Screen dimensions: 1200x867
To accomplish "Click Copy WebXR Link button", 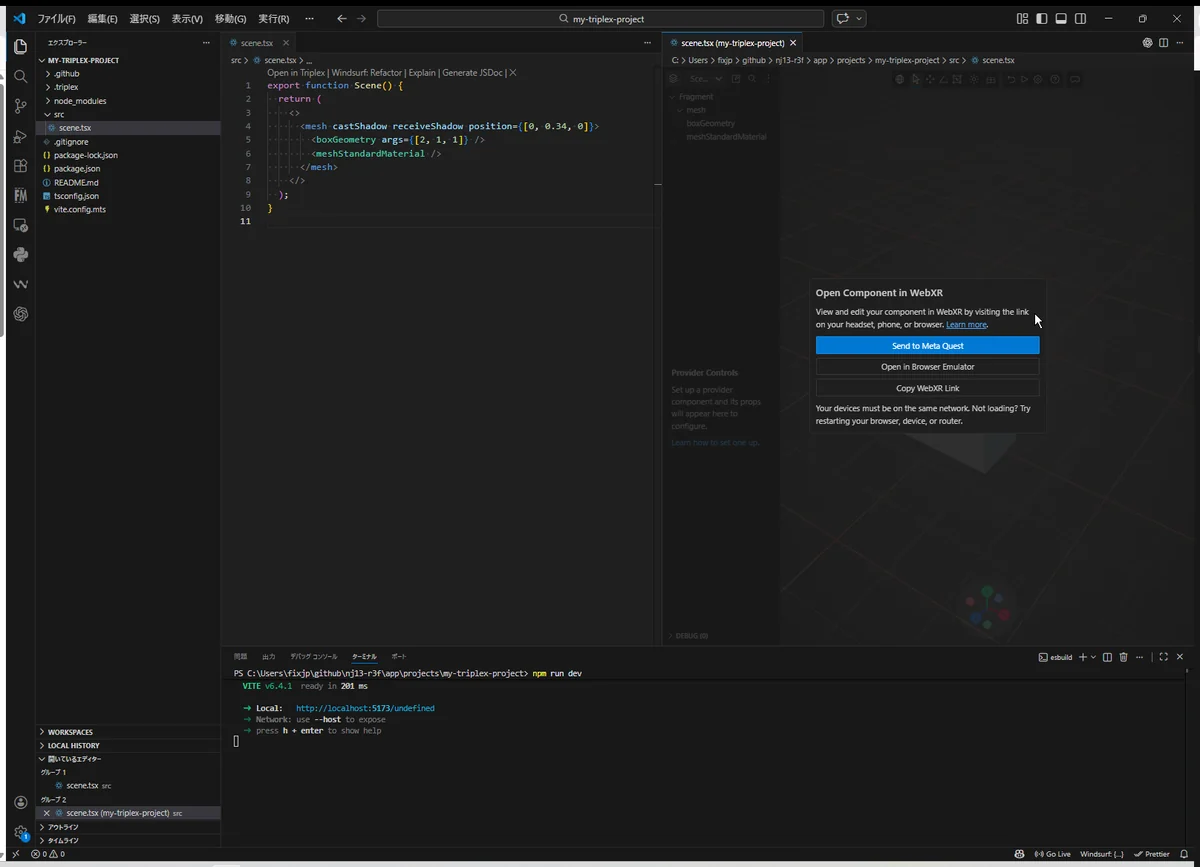I will coord(927,388).
